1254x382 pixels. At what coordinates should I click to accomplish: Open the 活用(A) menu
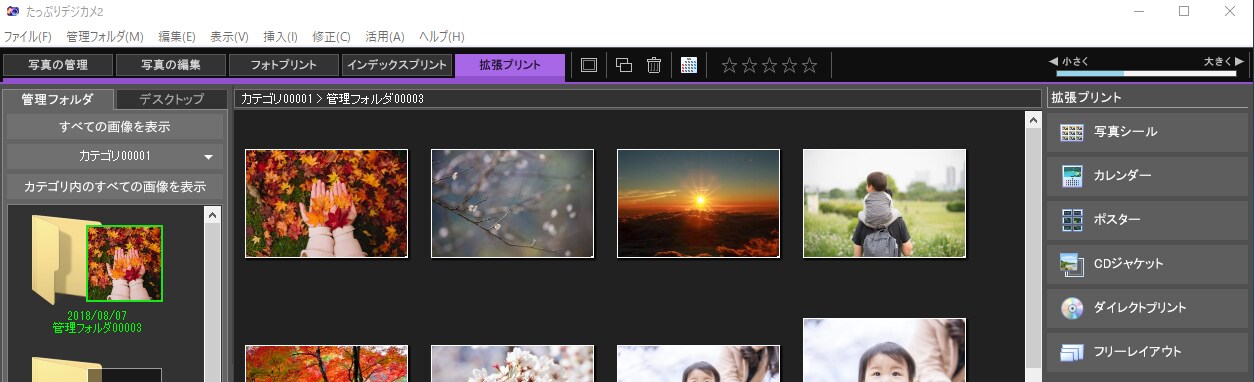coord(385,36)
